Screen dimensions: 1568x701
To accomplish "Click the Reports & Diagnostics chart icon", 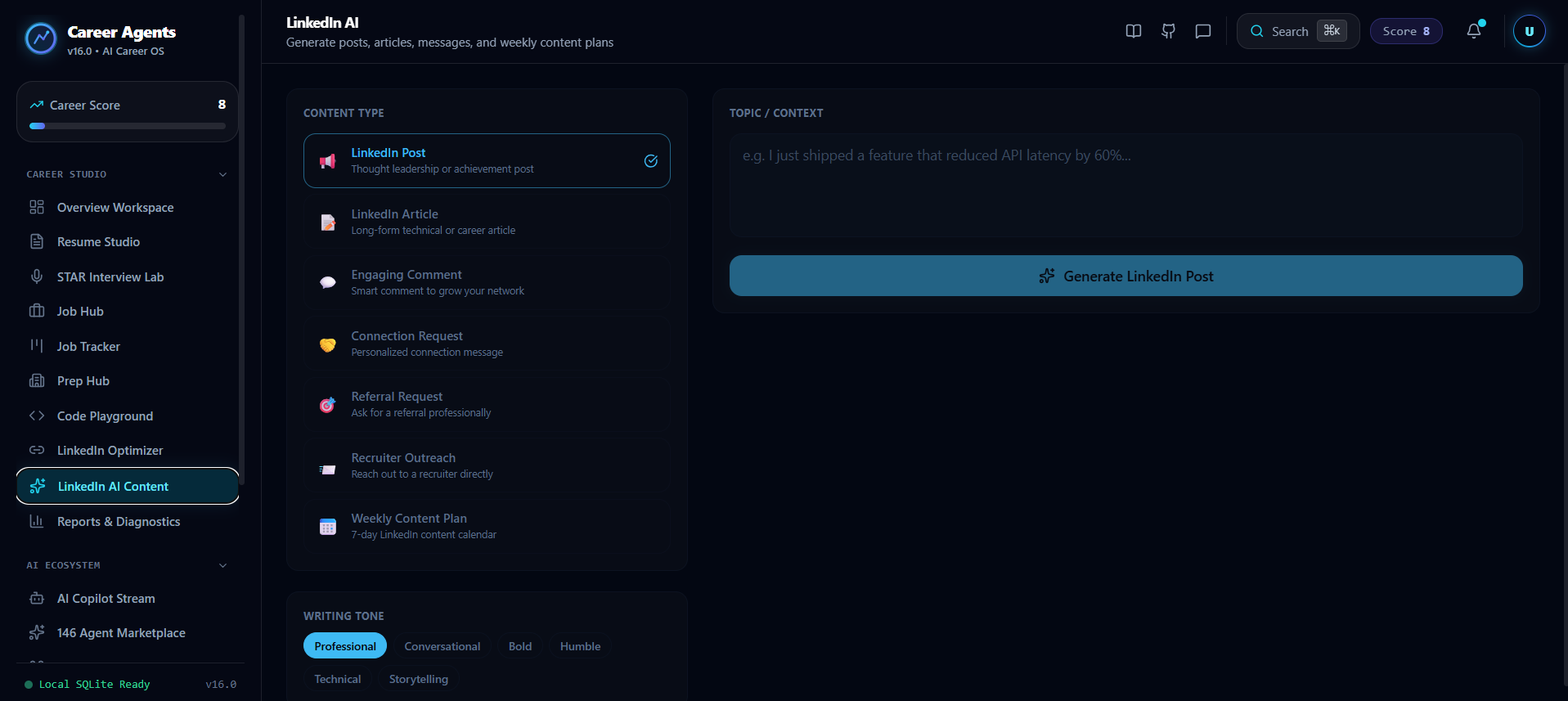I will click(37, 521).
